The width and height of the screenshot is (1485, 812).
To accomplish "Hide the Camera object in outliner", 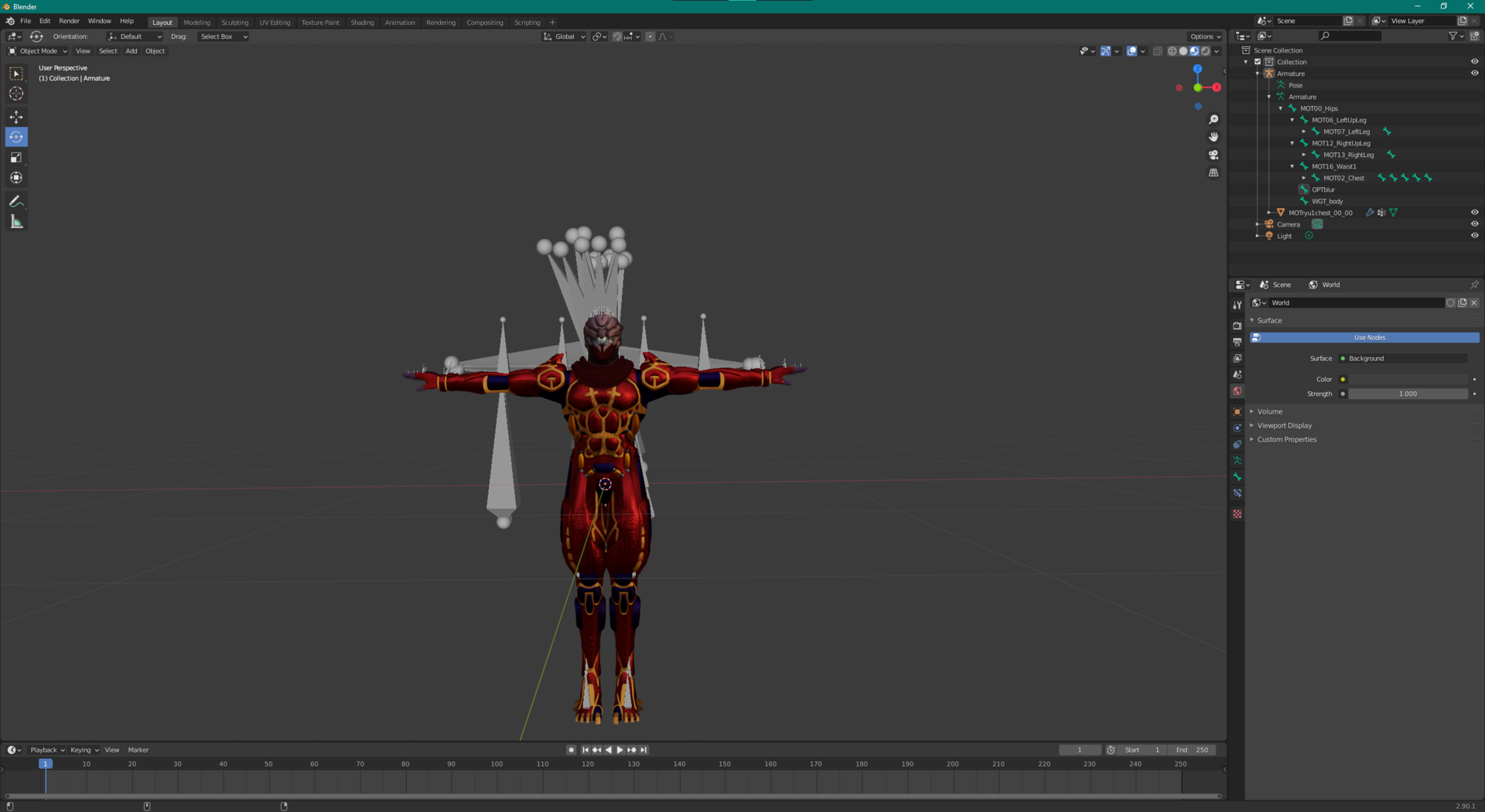I will point(1474,224).
